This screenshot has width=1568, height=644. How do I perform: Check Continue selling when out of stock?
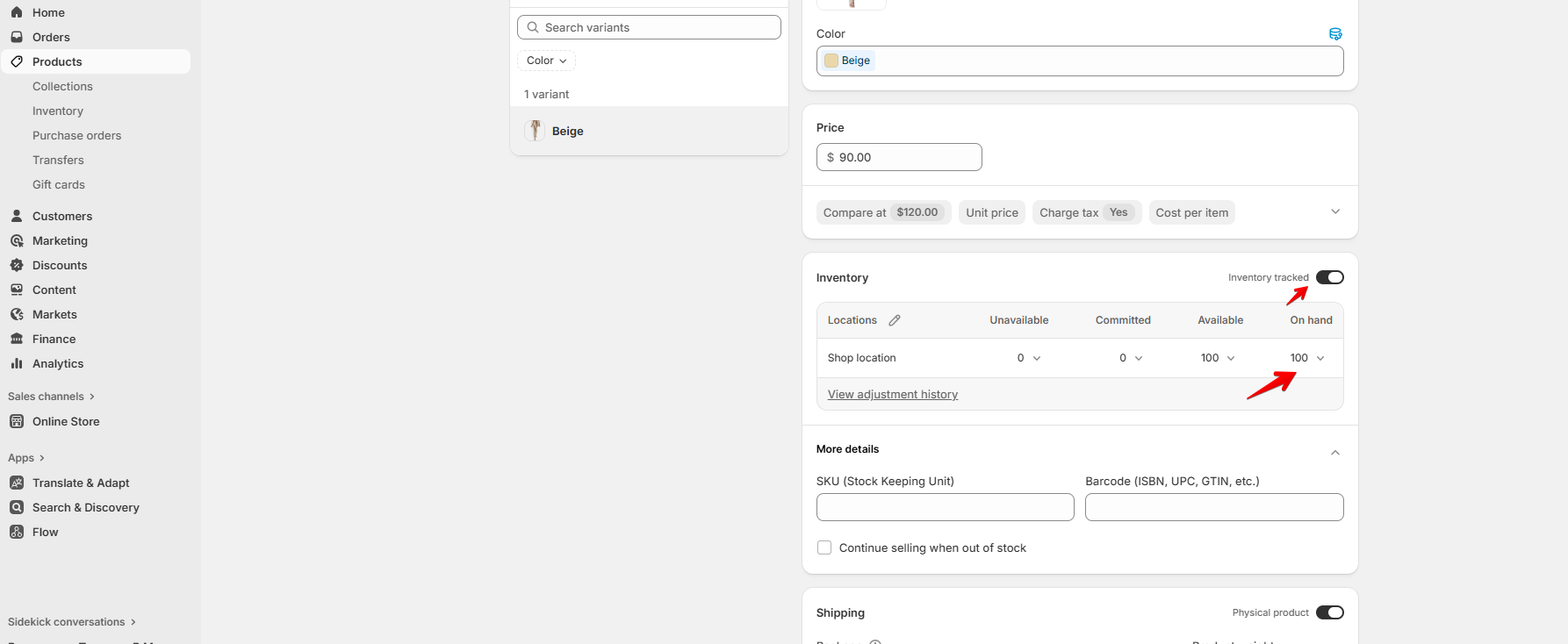(824, 547)
